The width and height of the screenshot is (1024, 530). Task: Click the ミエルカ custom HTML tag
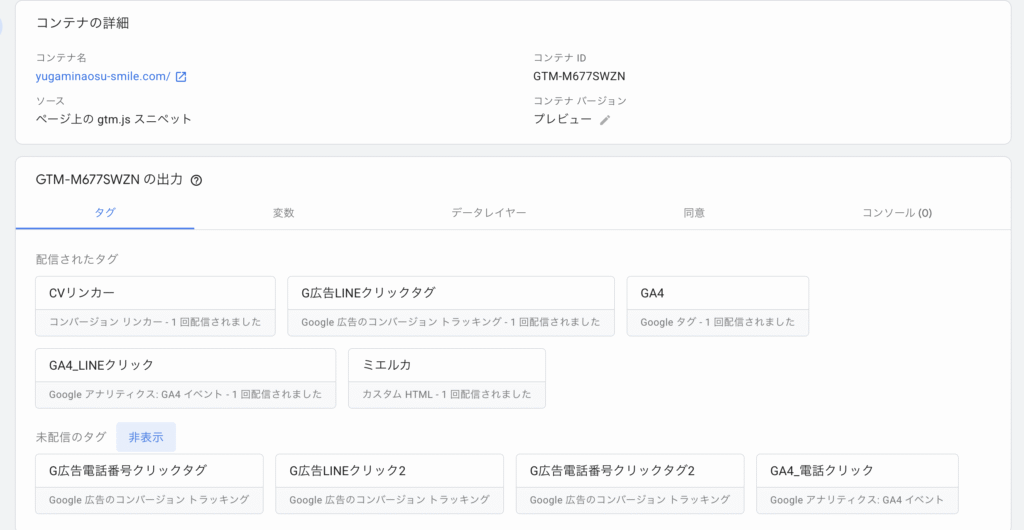[x=446, y=377]
